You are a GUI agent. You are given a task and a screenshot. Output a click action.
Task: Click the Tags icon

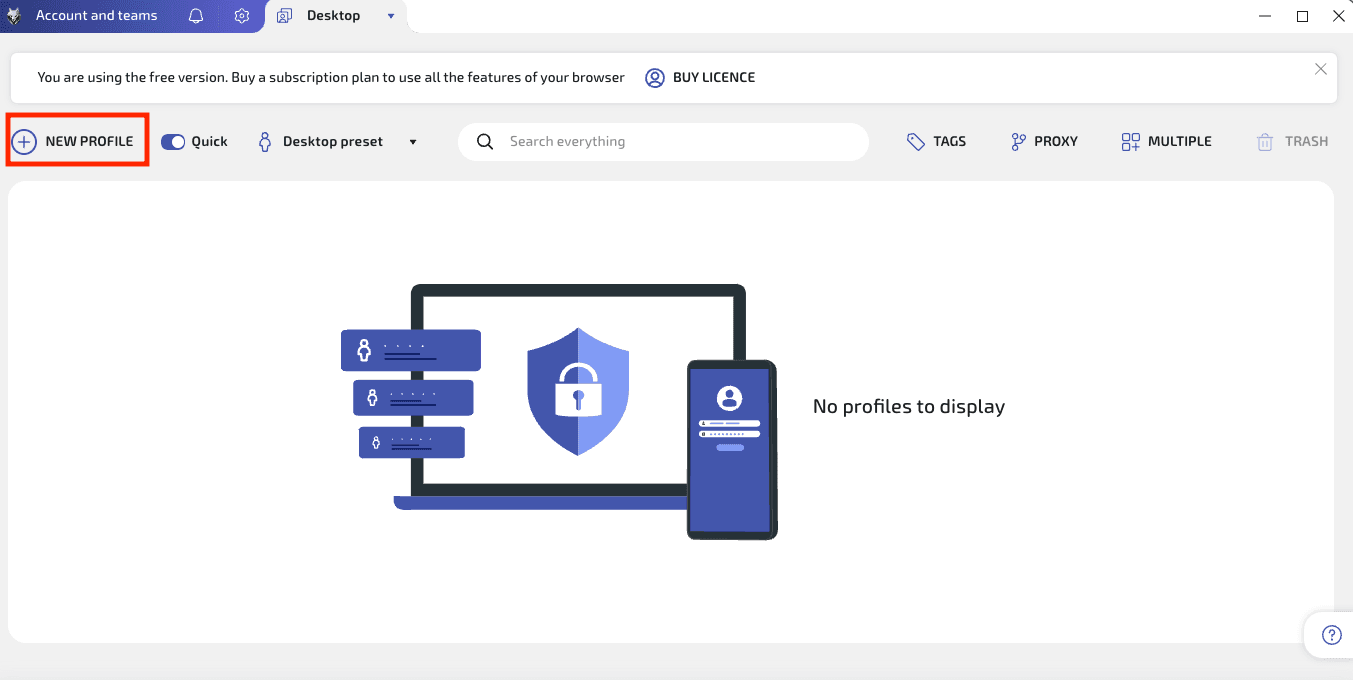point(915,141)
